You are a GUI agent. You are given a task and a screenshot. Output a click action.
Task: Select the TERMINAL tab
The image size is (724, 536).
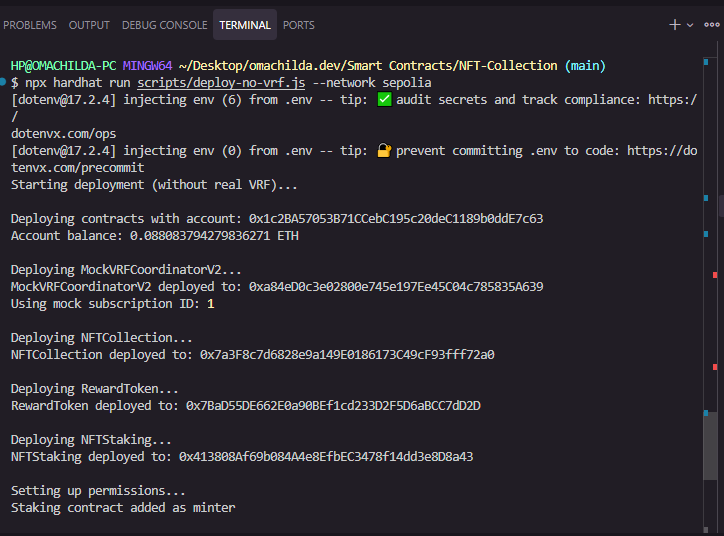245,25
